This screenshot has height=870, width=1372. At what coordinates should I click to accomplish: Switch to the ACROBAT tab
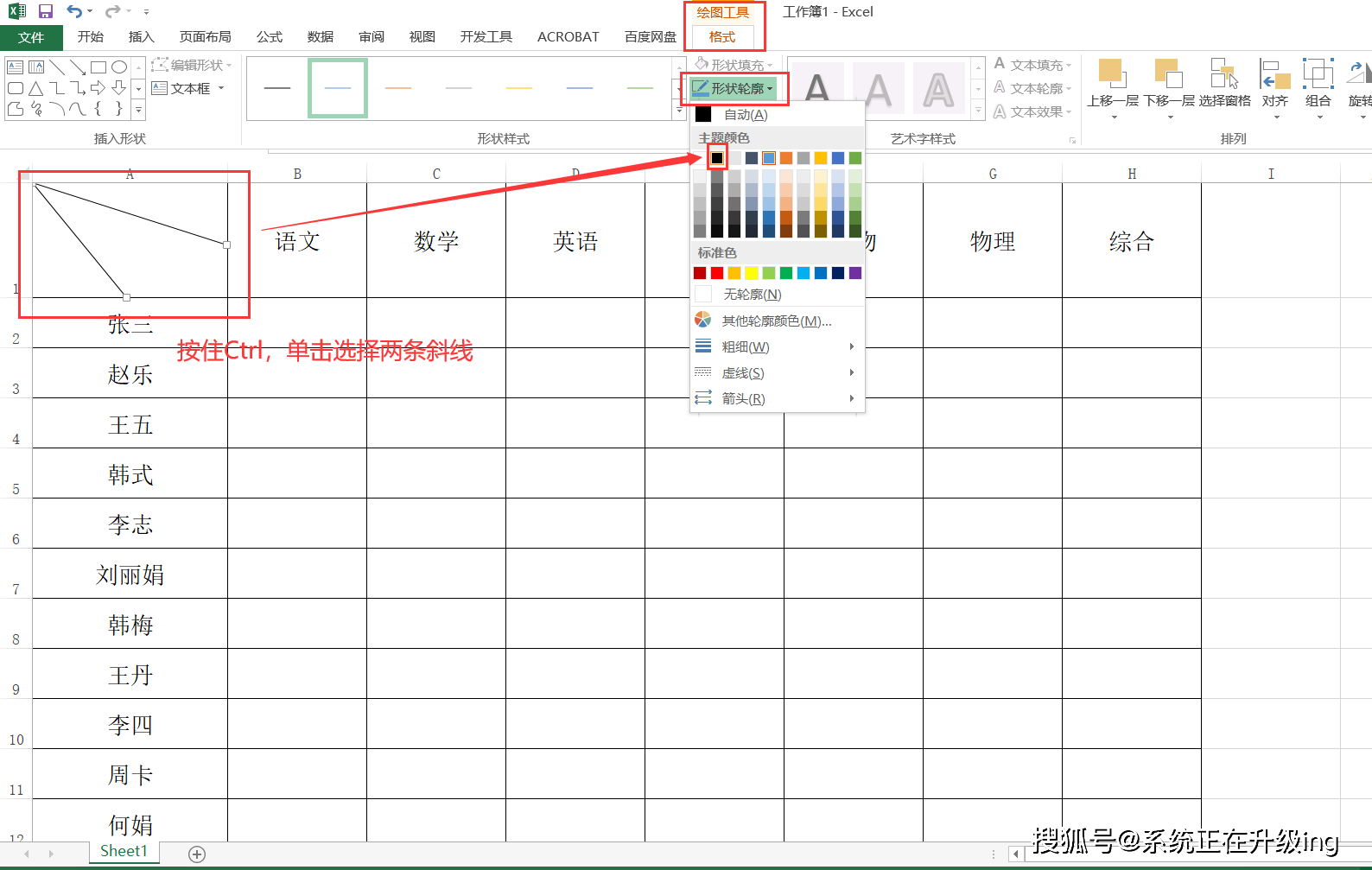coord(568,37)
